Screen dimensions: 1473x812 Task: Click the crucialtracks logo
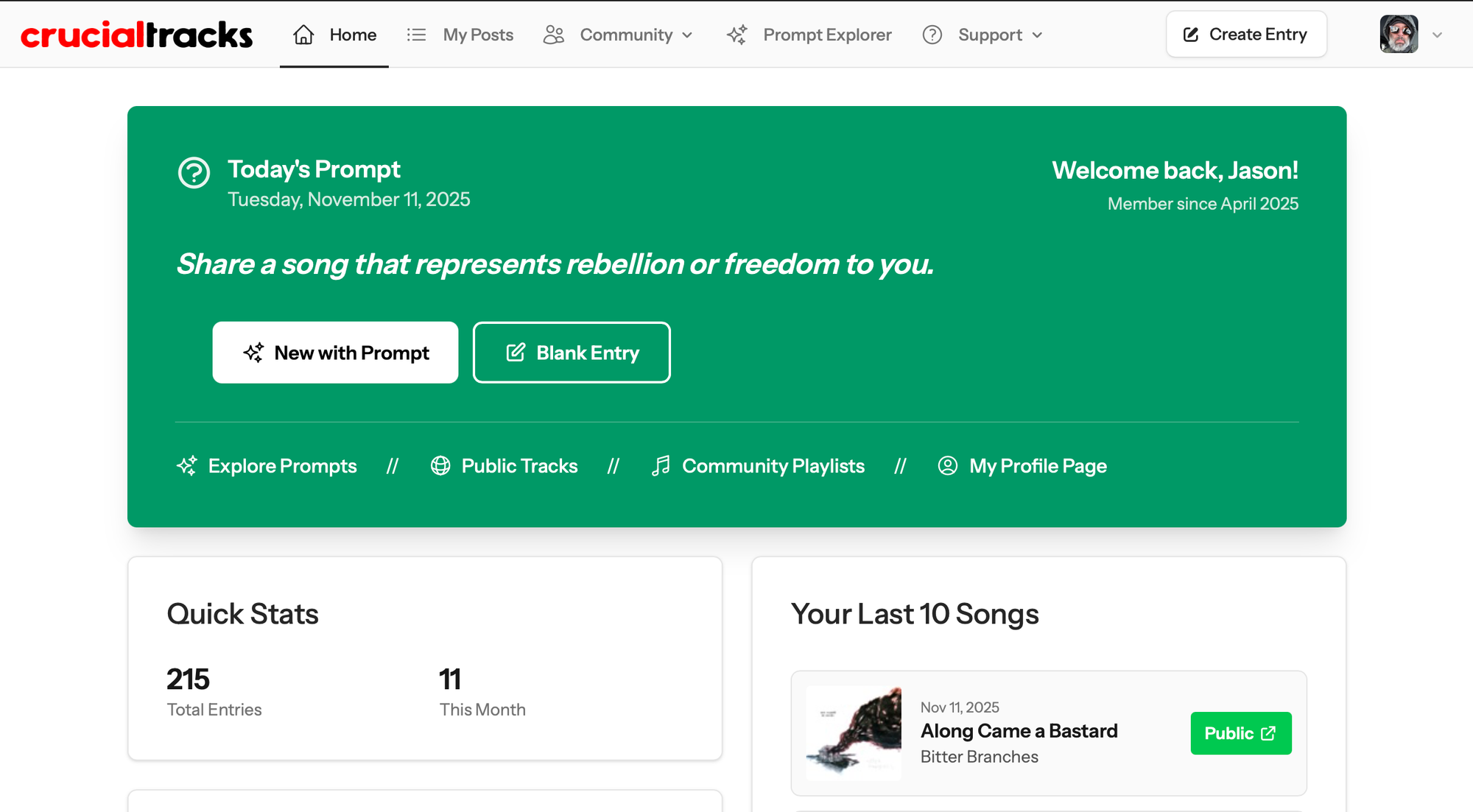coord(136,35)
